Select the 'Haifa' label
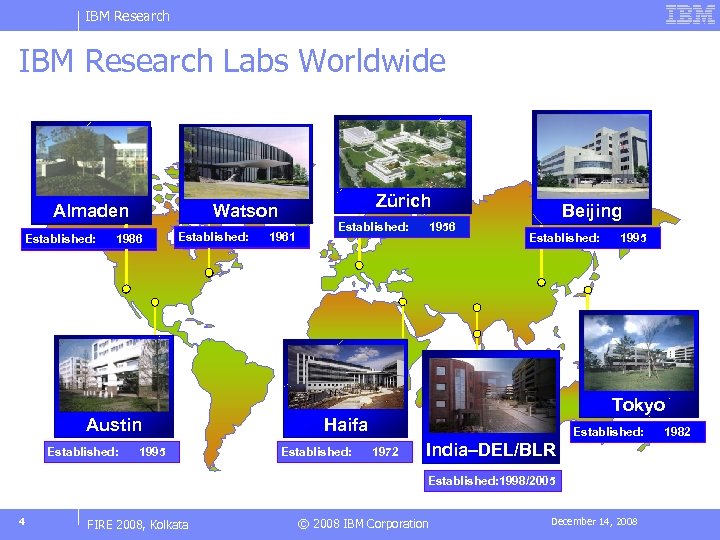 click(x=346, y=425)
